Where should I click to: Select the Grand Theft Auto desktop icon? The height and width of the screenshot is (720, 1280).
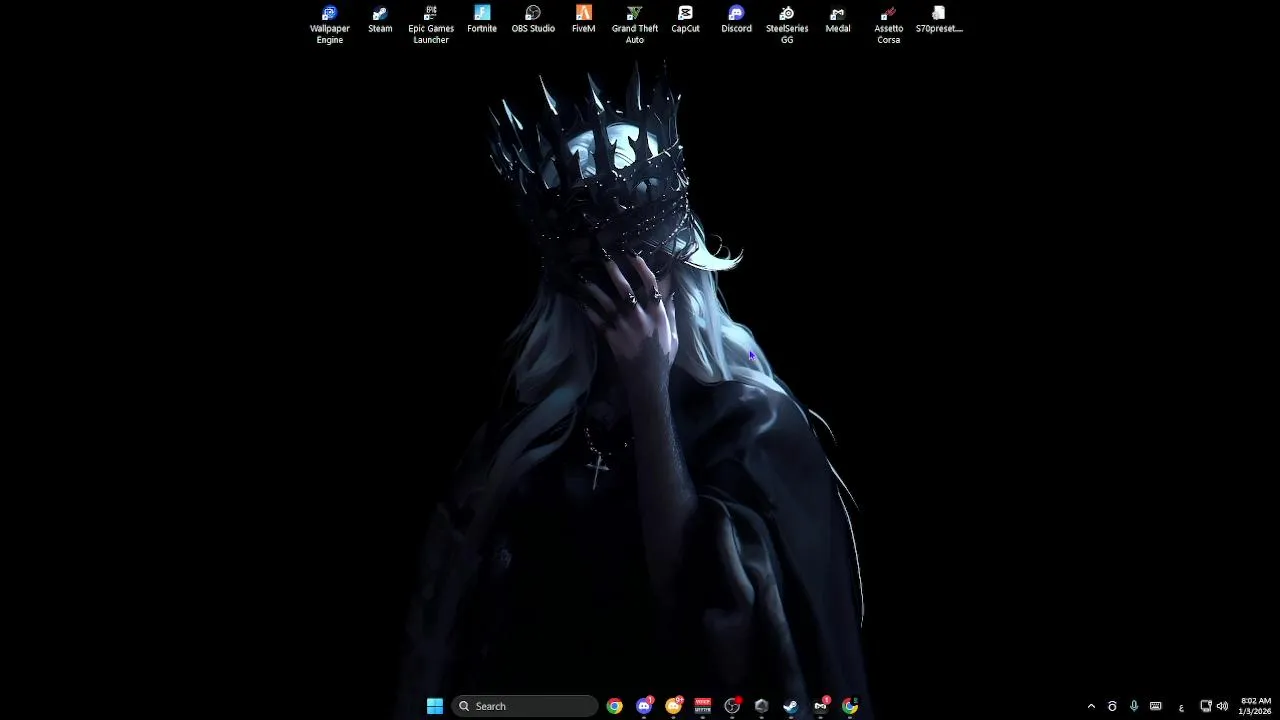tap(635, 24)
